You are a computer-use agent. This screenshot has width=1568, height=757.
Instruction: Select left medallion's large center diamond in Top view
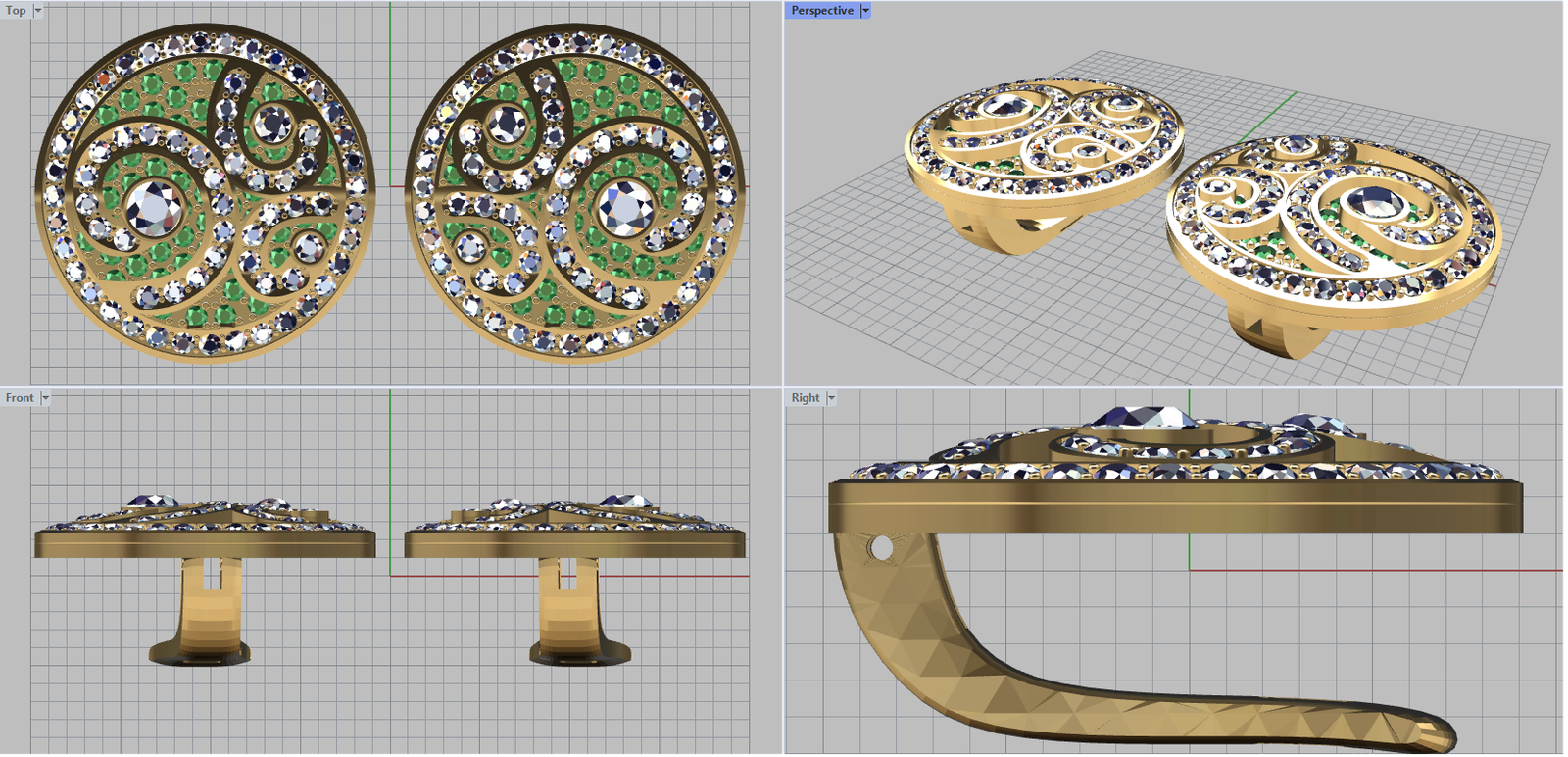point(154,209)
